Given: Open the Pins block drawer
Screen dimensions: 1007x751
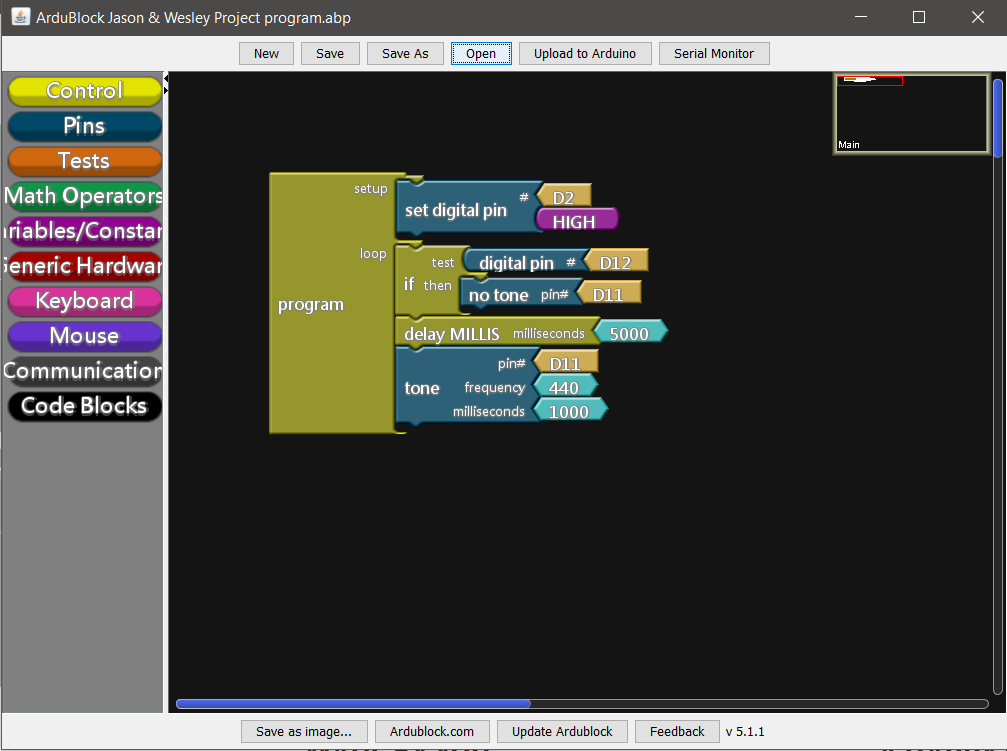Looking at the screenshot, I should coord(84,126).
